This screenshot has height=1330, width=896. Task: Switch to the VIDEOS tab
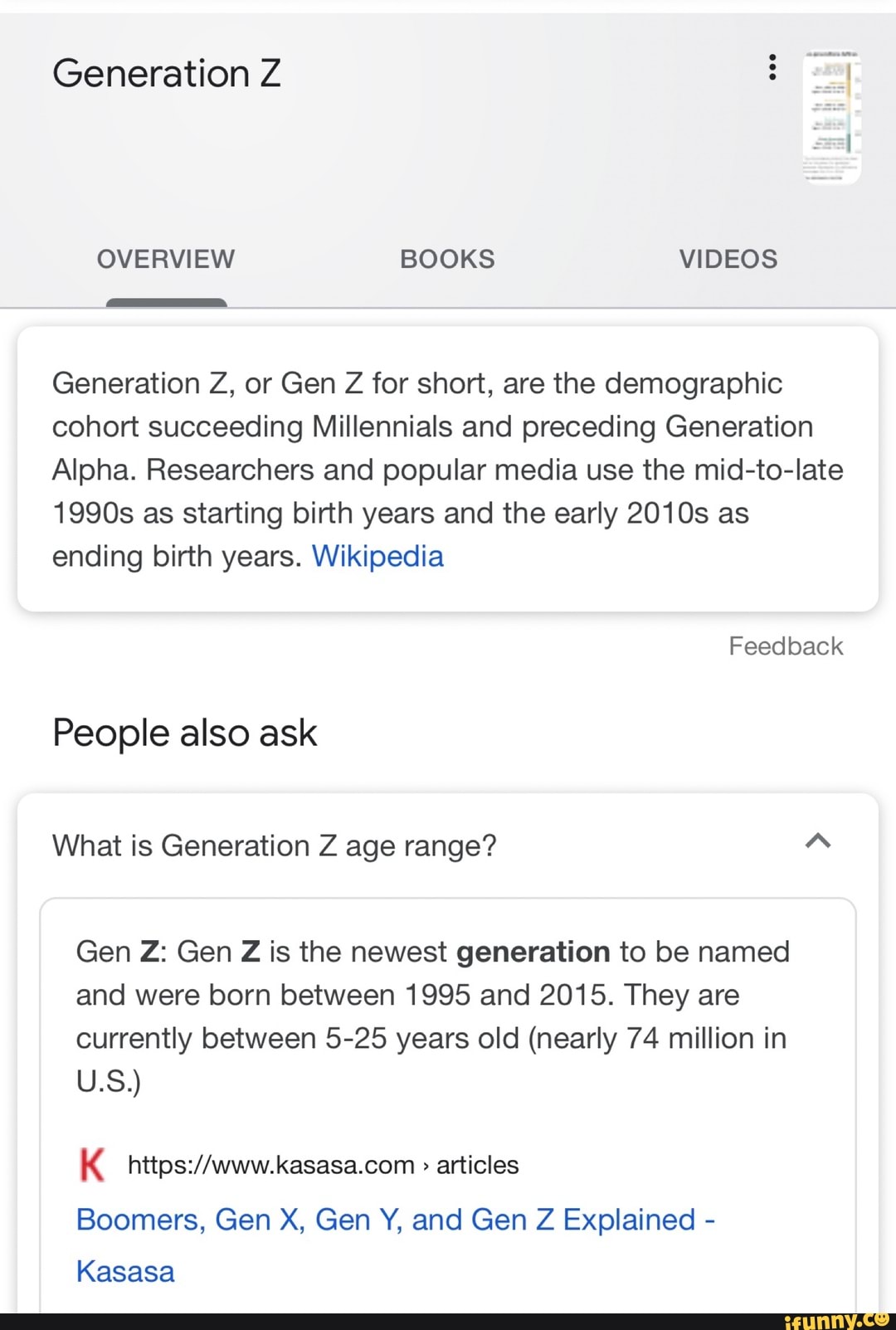(728, 258)
